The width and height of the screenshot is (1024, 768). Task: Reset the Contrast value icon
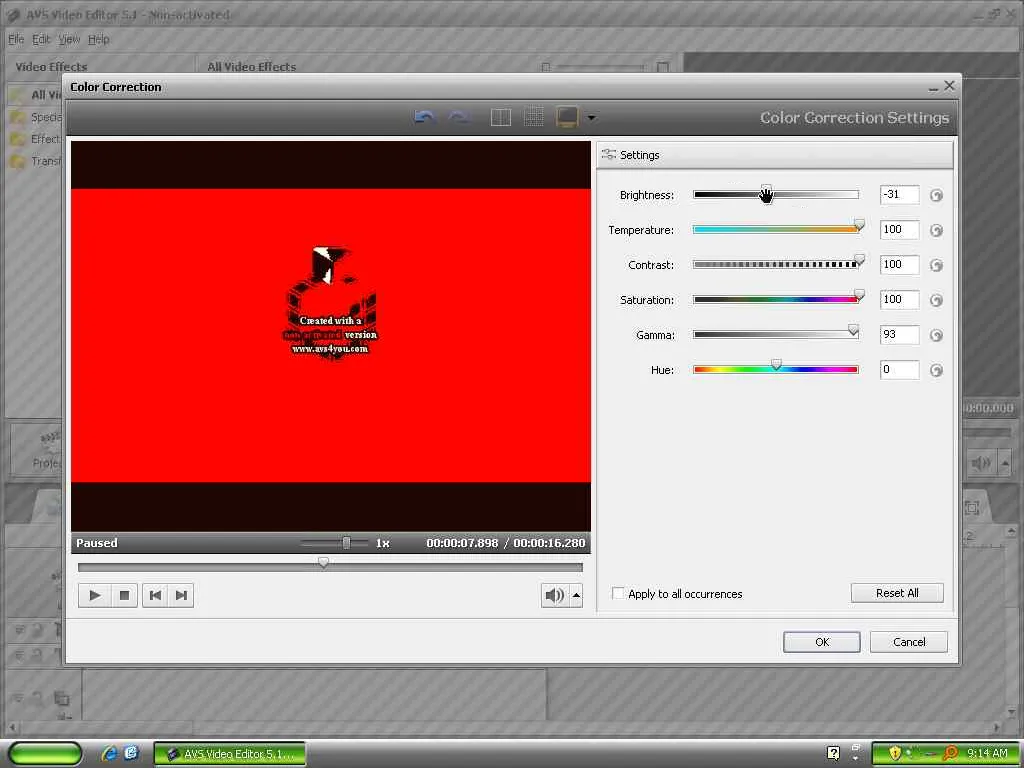936,265
